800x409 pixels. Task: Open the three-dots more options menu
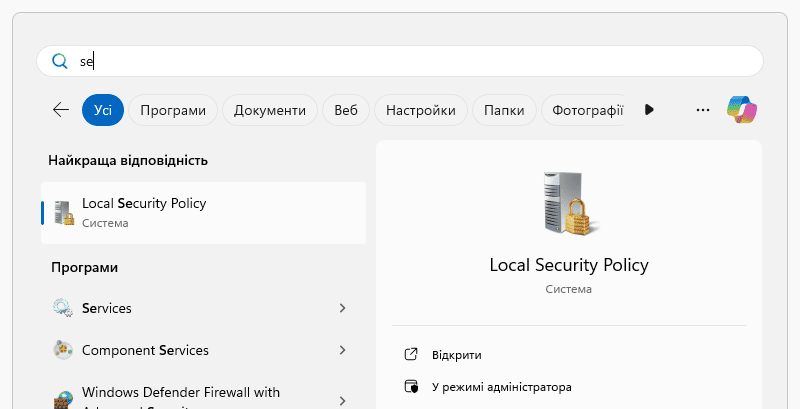pos(702,110)
